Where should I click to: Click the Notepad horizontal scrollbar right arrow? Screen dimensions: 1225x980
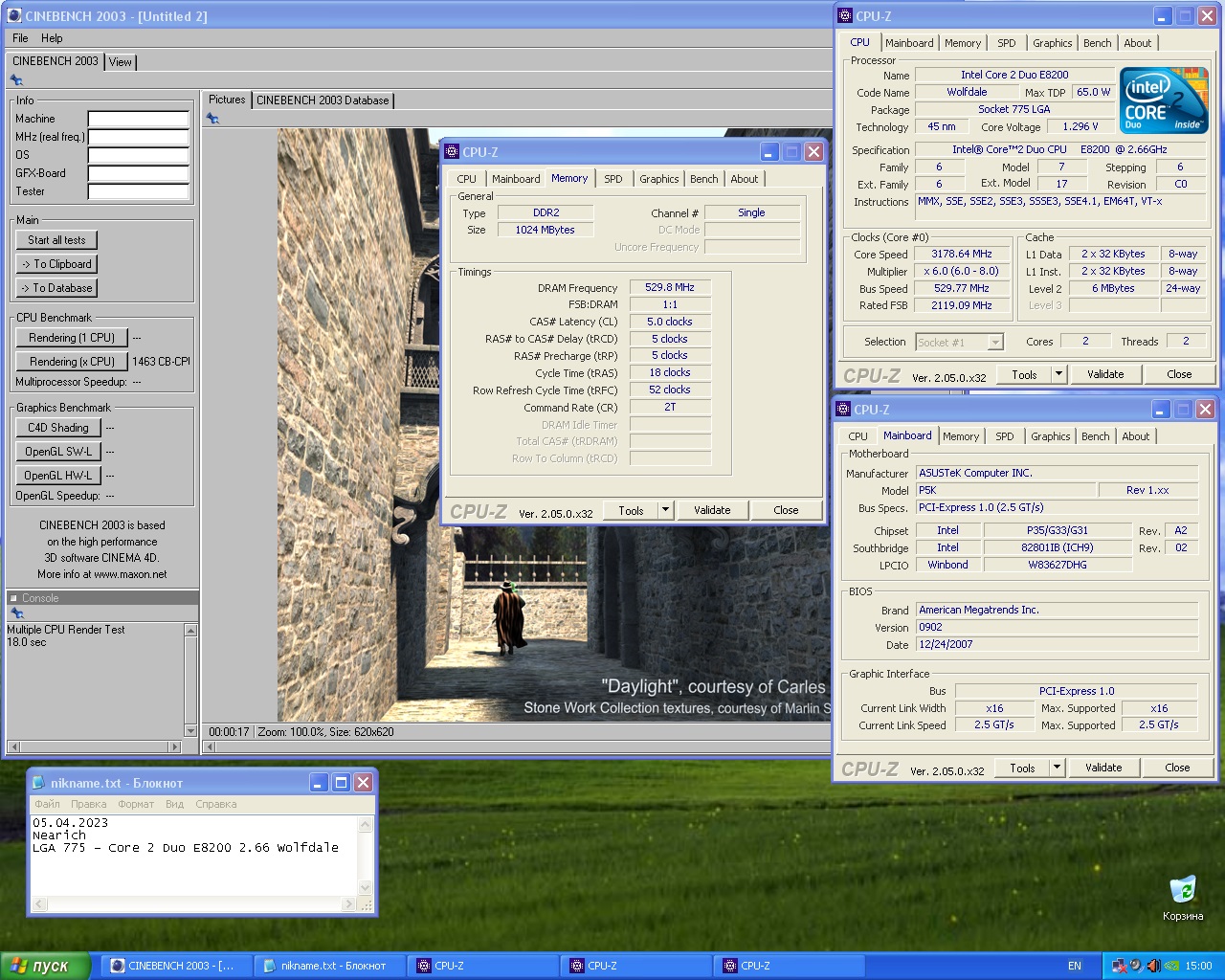(348, 903)
